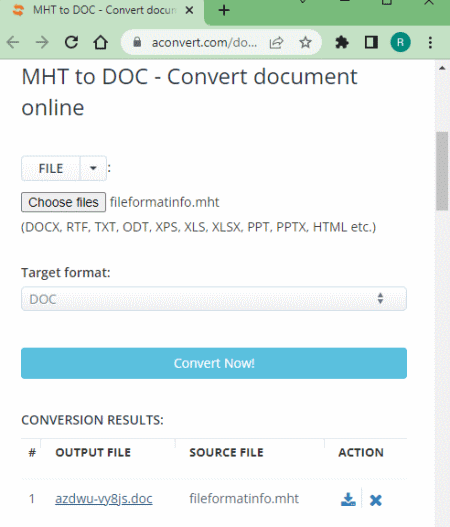Download the converted azdwu-vy8js.doc file icon
This screenshot has width=450, height=527.
point(348,499)
